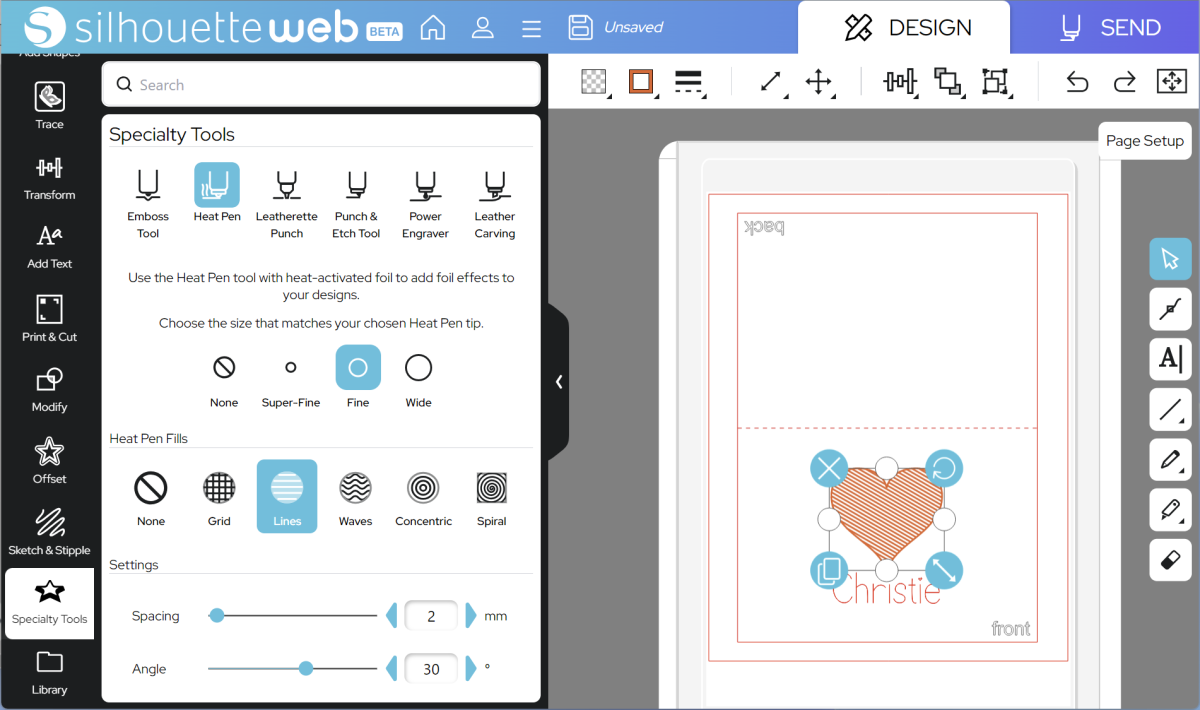This screenshot has width=1200, height=710.
Task: Activate the Edit Points tool
Action: click(1170, 309)
